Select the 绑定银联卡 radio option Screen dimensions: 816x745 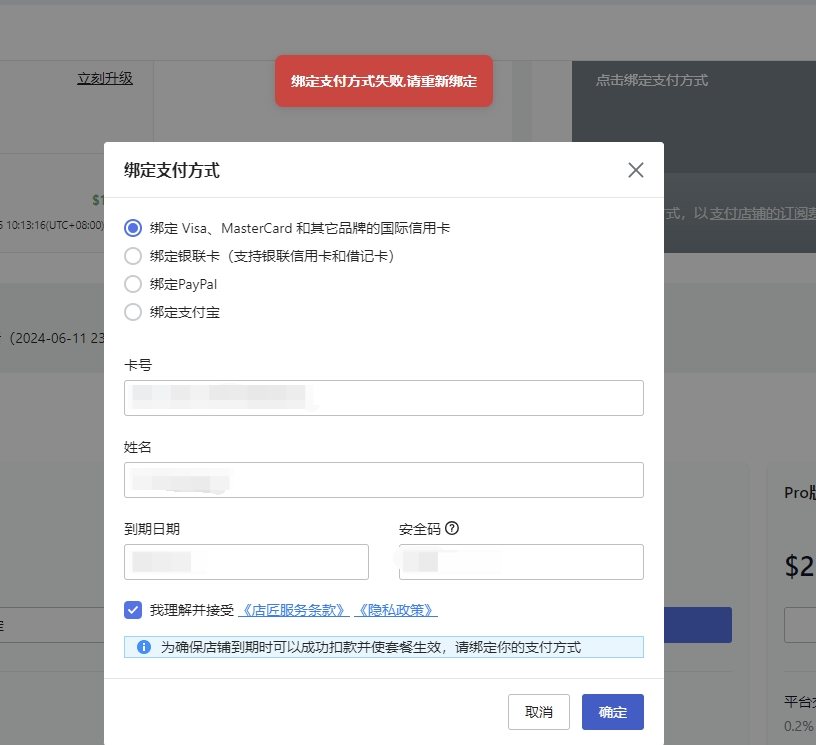pyautogui.click(x=133, y=256)
